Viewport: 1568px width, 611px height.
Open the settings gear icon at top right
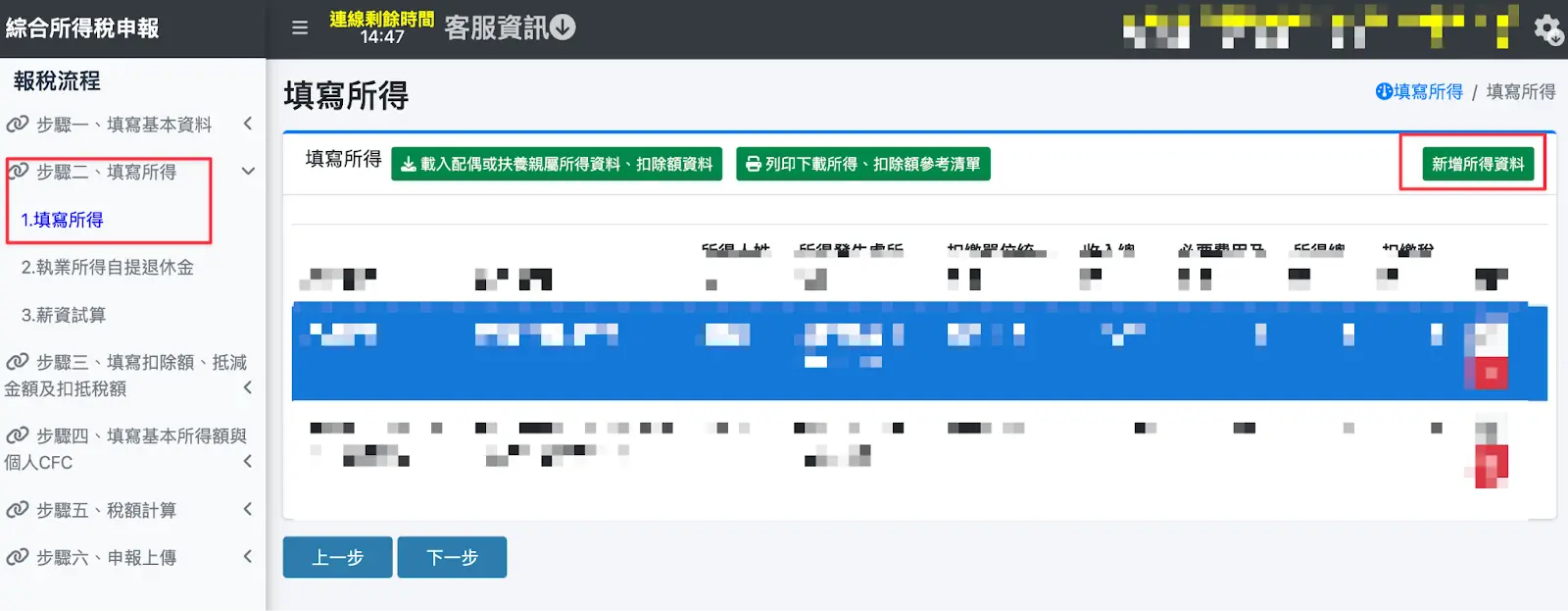[x=1547, y=28]
